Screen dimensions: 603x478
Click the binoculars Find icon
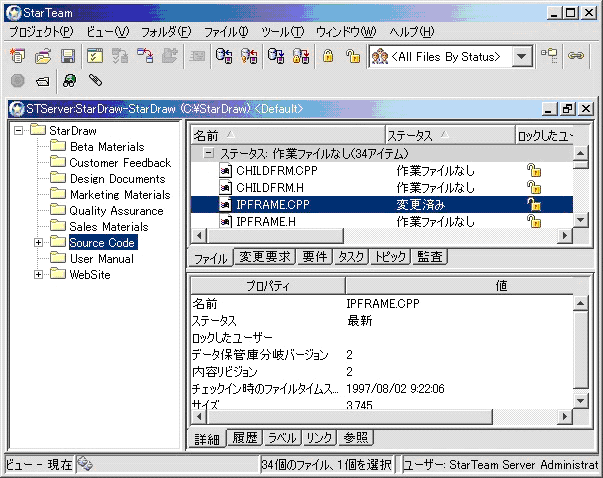tap(70, 81)
